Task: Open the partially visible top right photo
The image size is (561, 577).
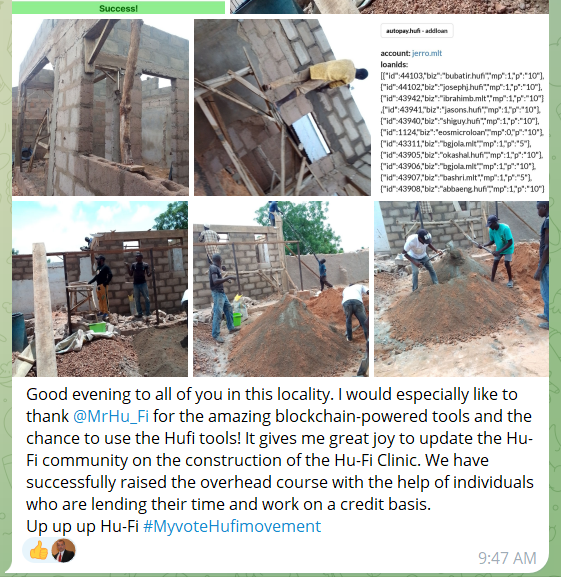Action: pyautogui.click(x=389, y=7)
